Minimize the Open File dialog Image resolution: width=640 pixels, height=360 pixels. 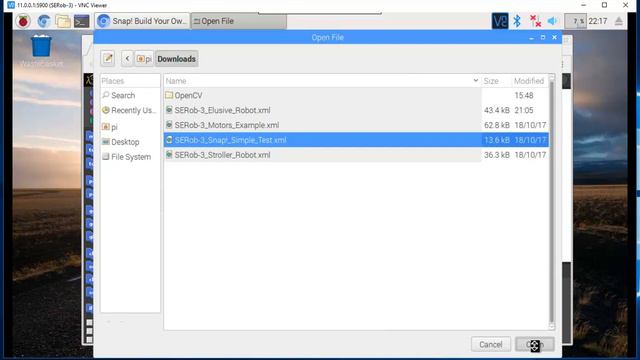coord(531,38)
